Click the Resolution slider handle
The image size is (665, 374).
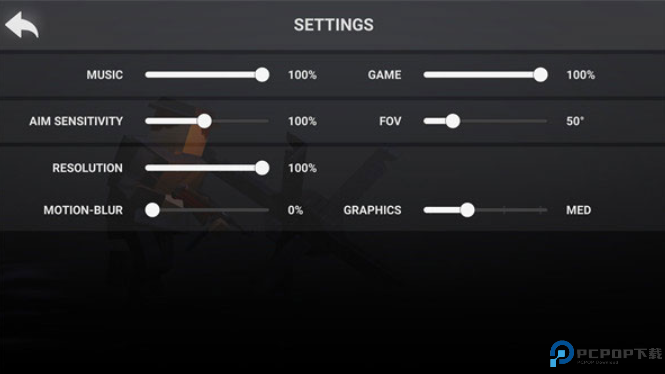pos(262,168)
